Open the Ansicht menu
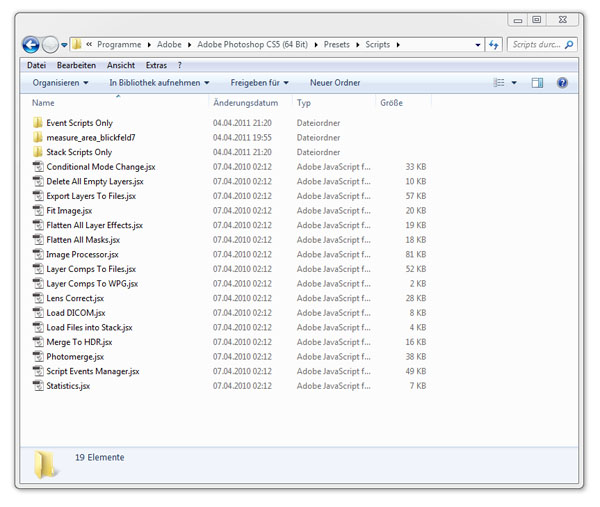600x507 pixels. pyautogui.click(x=121, y=65)
